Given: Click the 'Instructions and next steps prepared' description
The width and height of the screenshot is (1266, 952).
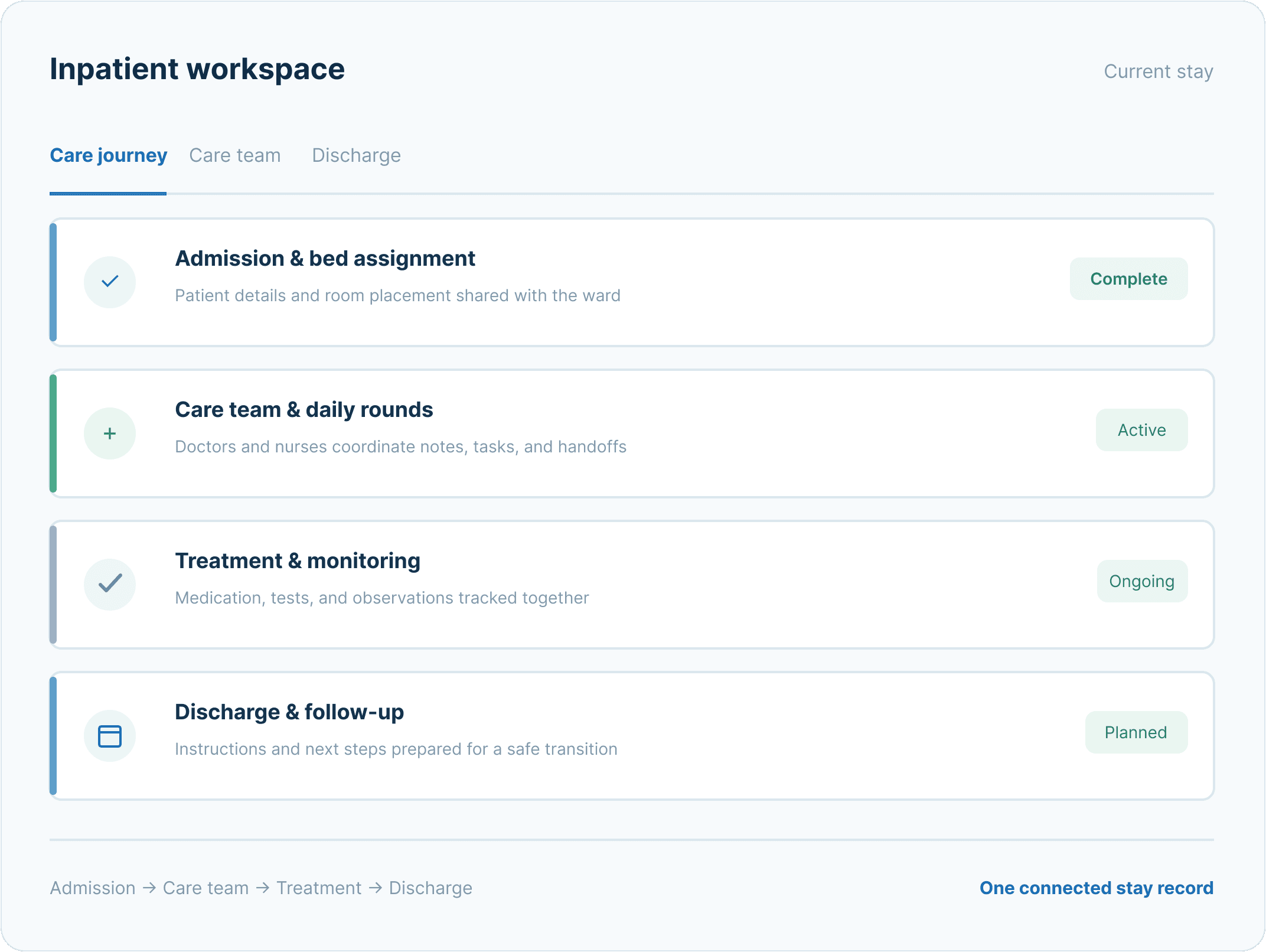Looking at the screenshot, I should [x=396, y=749].
